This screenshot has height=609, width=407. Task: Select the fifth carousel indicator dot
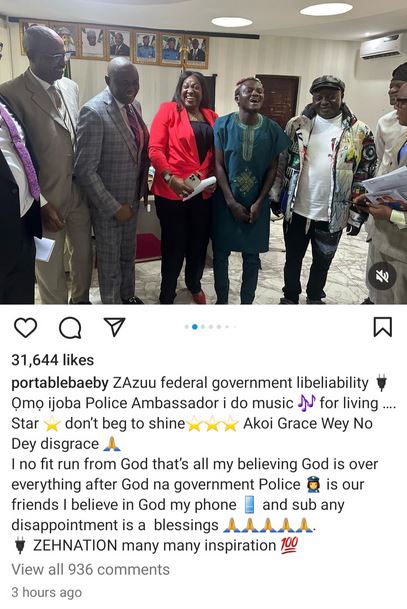[219, 327]
